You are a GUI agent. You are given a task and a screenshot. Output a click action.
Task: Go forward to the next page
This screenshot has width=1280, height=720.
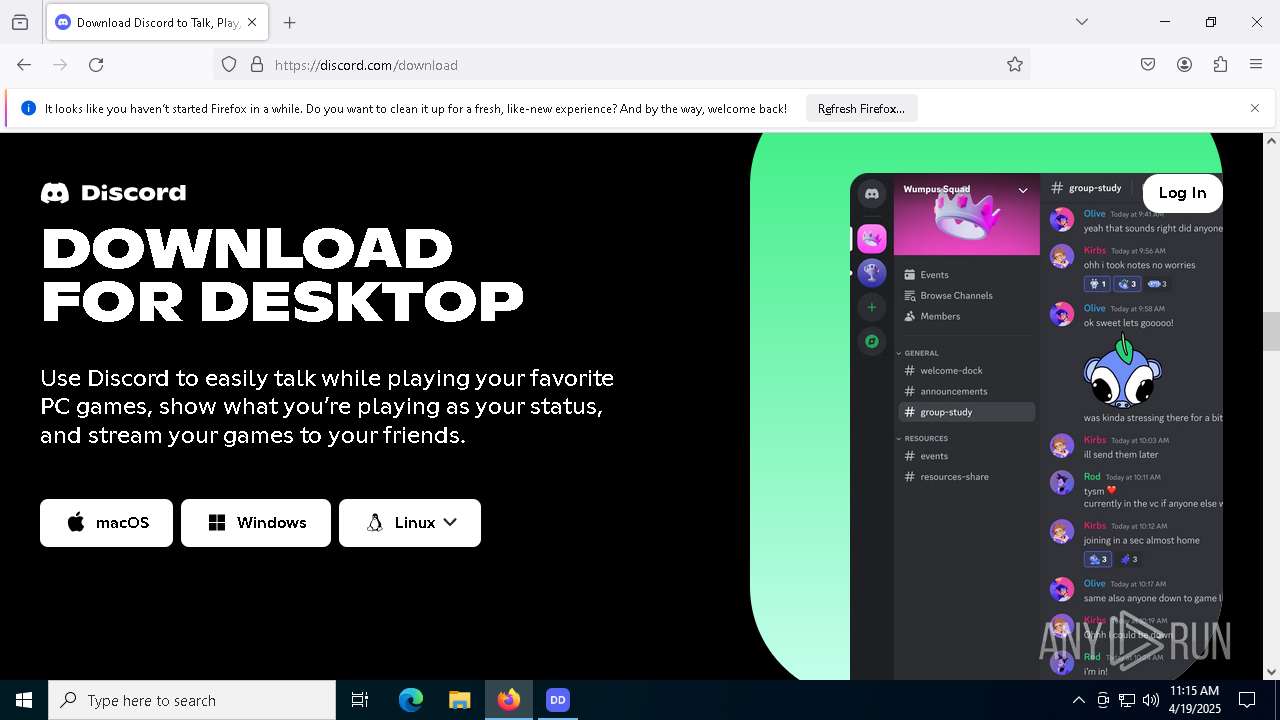(x=60, y=65)
